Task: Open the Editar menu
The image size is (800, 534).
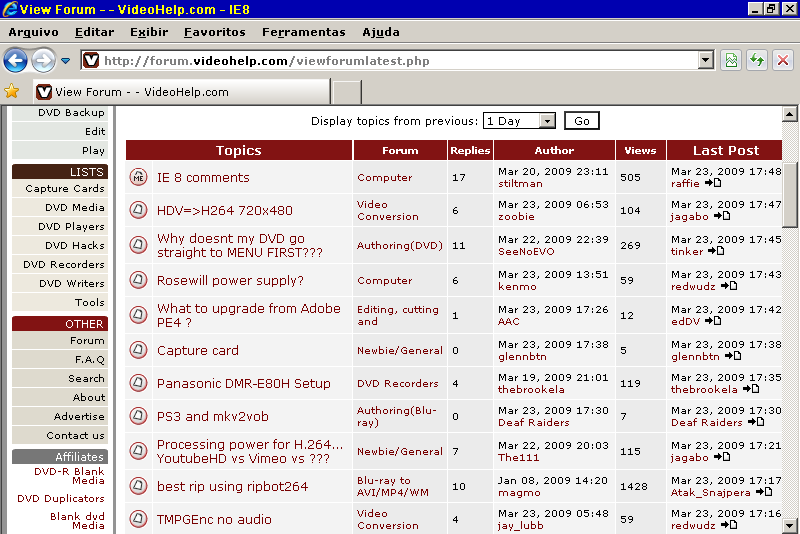Action: 94,32
